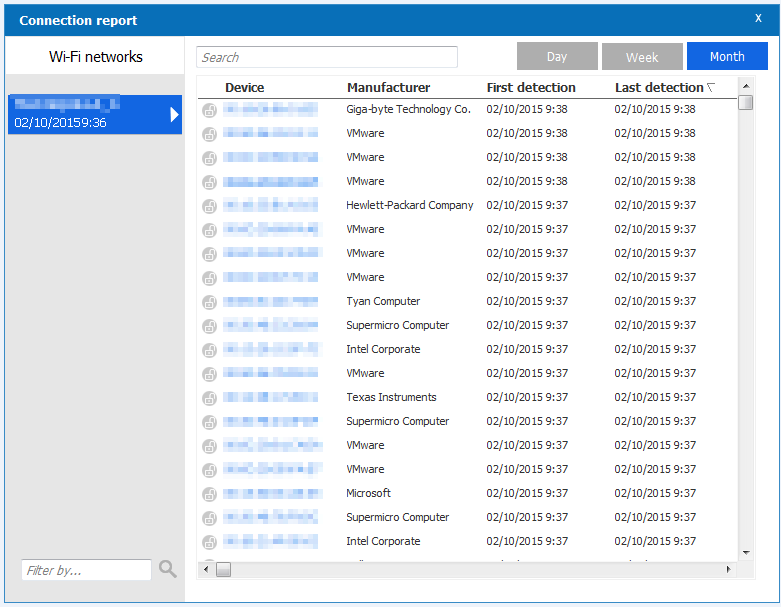781x607 pixels.
Task: Switch to the Week view
Action: [642, 56]
